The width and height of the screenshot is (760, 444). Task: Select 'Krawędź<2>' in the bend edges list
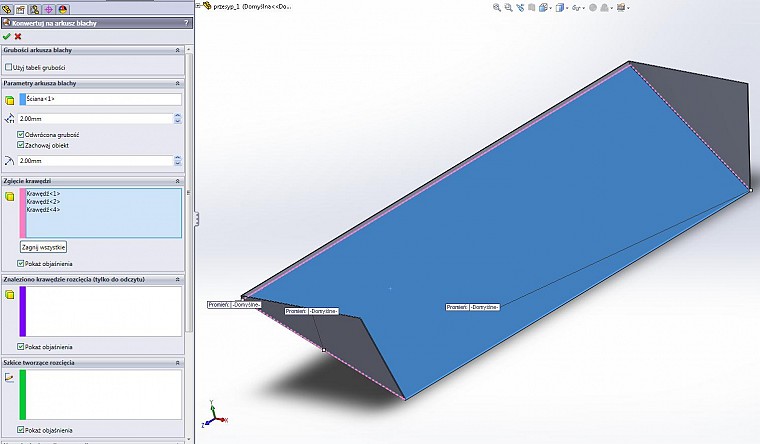point(43,201)
